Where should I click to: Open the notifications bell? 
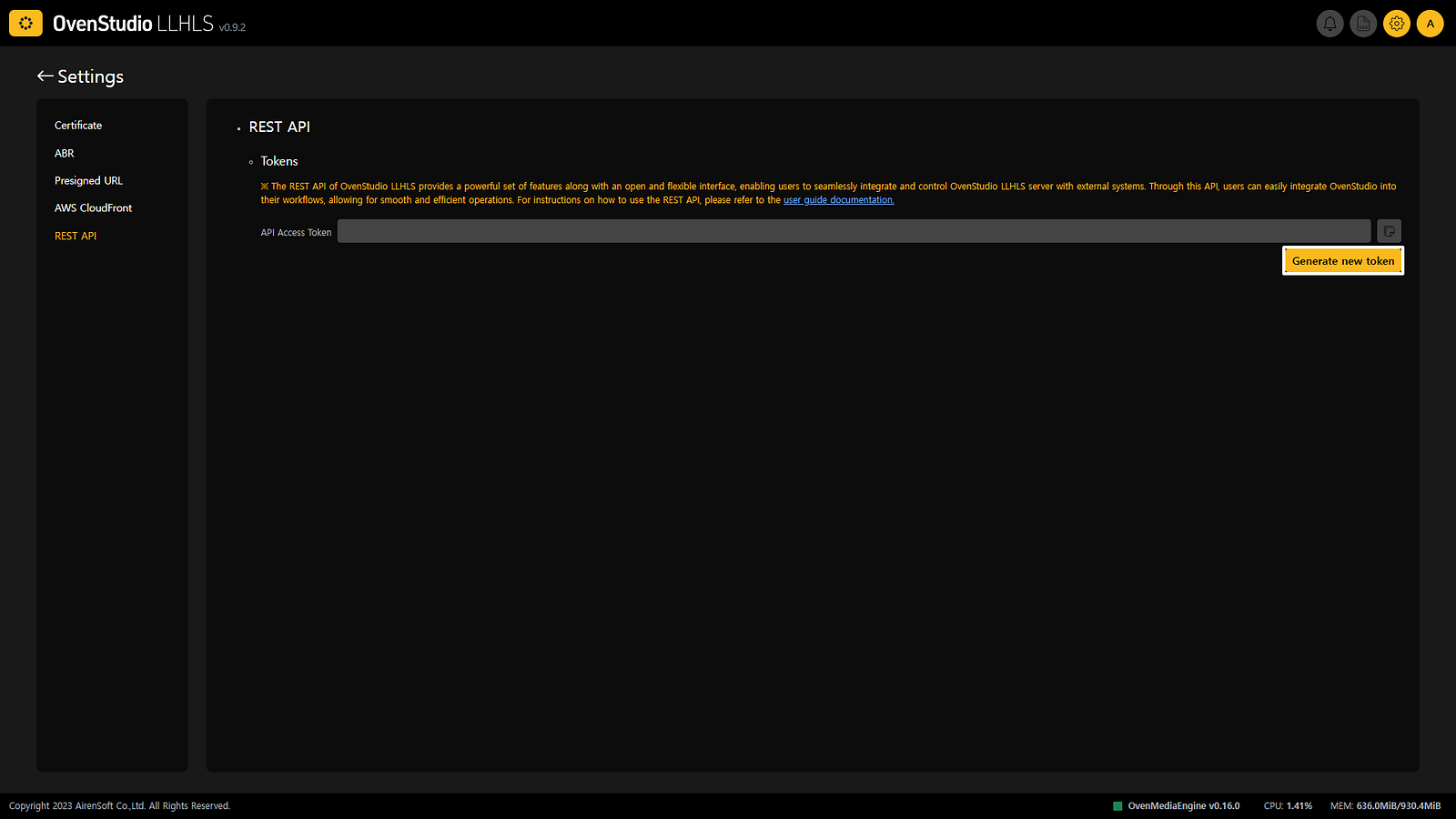click(1330, 24)
